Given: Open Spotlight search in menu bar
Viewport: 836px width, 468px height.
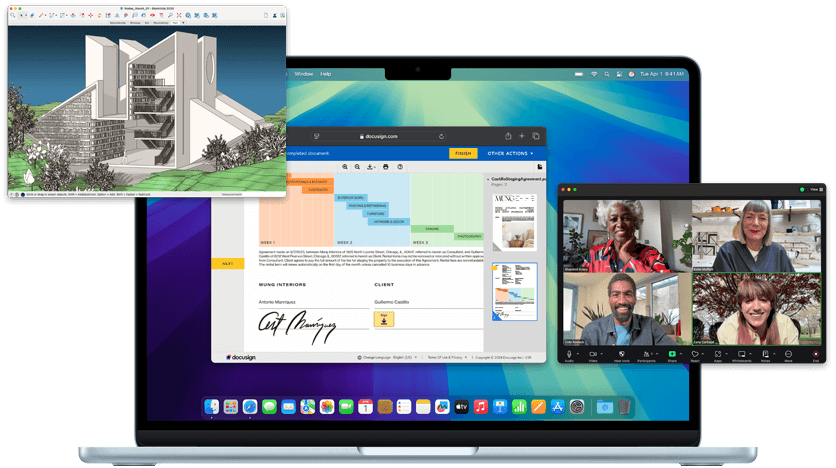Looking at the screenshot, I should (x=607, y=74).
